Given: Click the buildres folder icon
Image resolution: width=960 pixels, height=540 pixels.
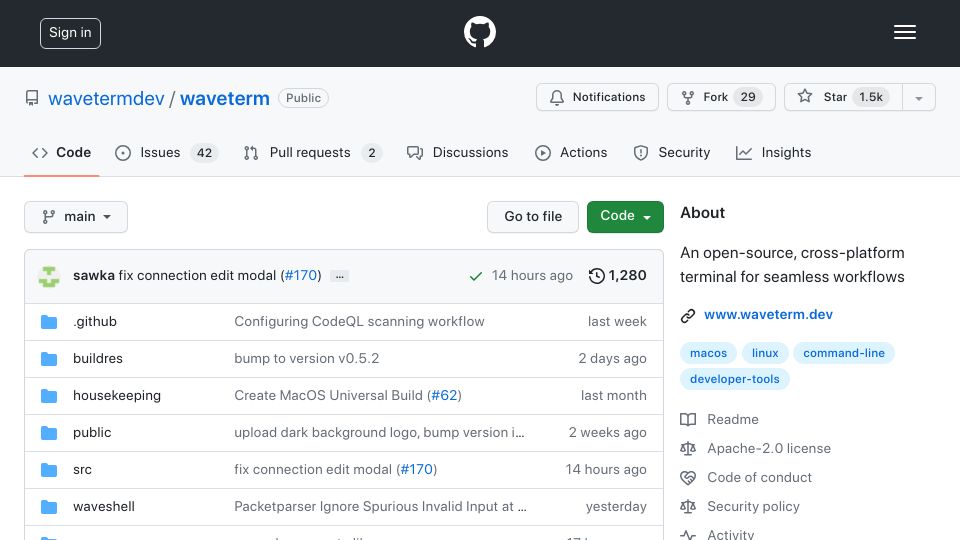Looking at the screenshot, I should pos(49,359).
